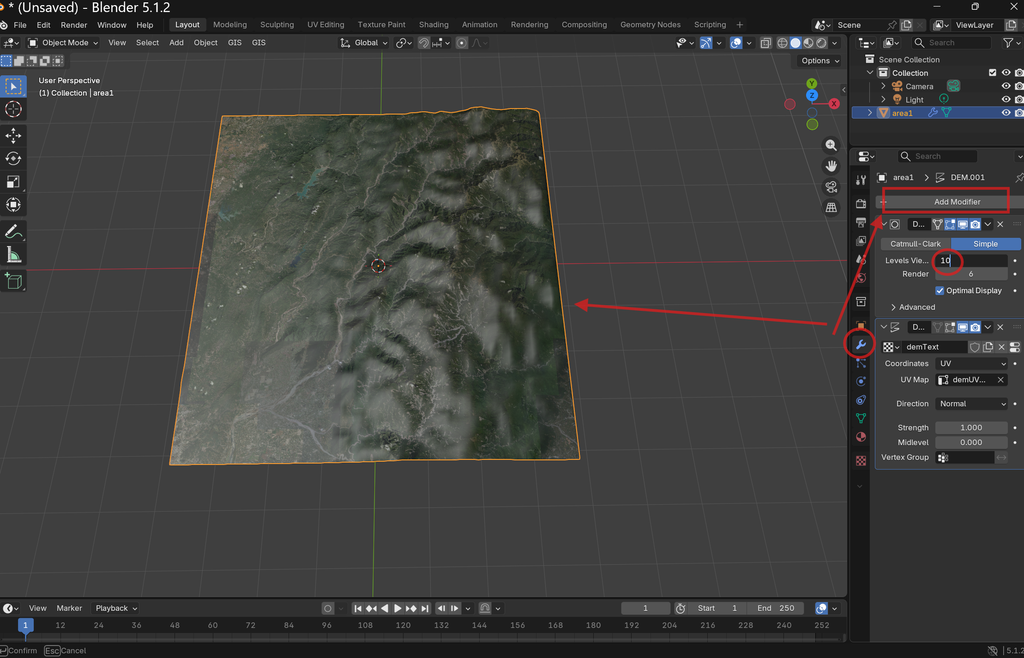Viewport: 1024px width, 658px height.
Task: Expand the Advanced subdivision section
Action: (x=912, y=307)
